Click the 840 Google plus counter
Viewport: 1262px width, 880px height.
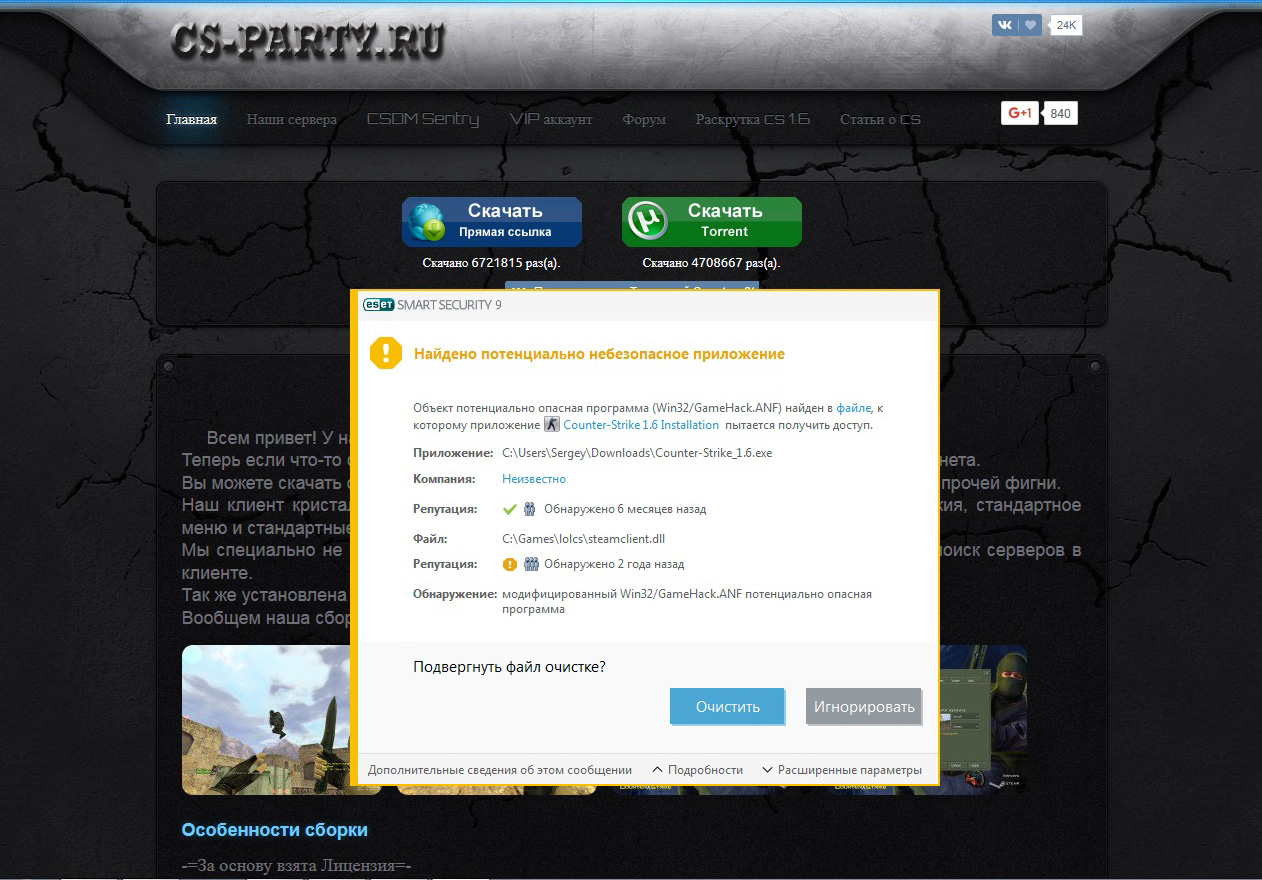point(1060,114)
